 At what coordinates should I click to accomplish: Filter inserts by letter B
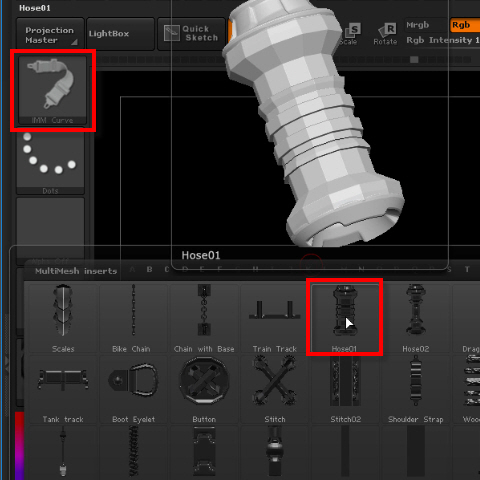150,269
